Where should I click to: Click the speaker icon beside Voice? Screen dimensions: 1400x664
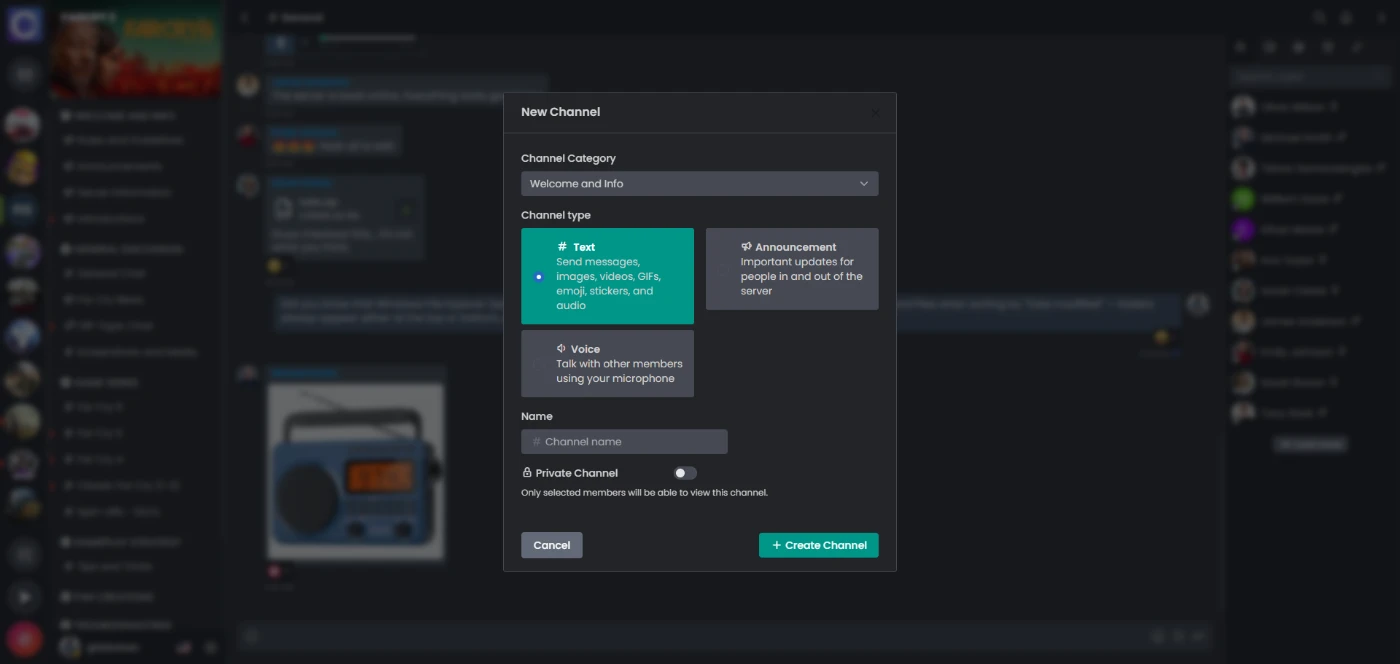click(x=562, y=349)
